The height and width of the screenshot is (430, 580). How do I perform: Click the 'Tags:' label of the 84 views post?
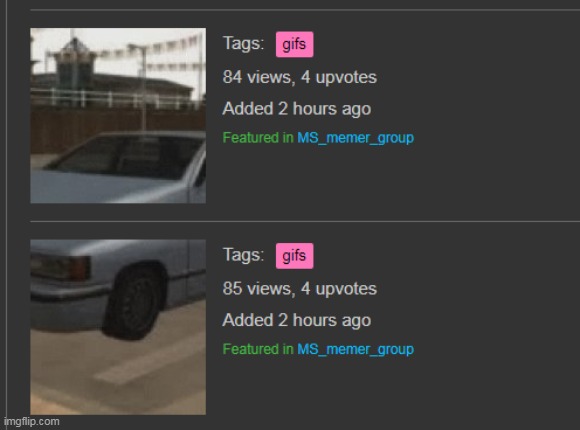tap(243, 43)
